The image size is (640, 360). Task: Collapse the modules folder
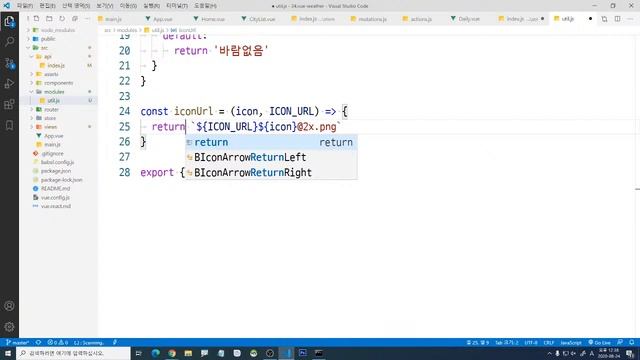(54, 92)
